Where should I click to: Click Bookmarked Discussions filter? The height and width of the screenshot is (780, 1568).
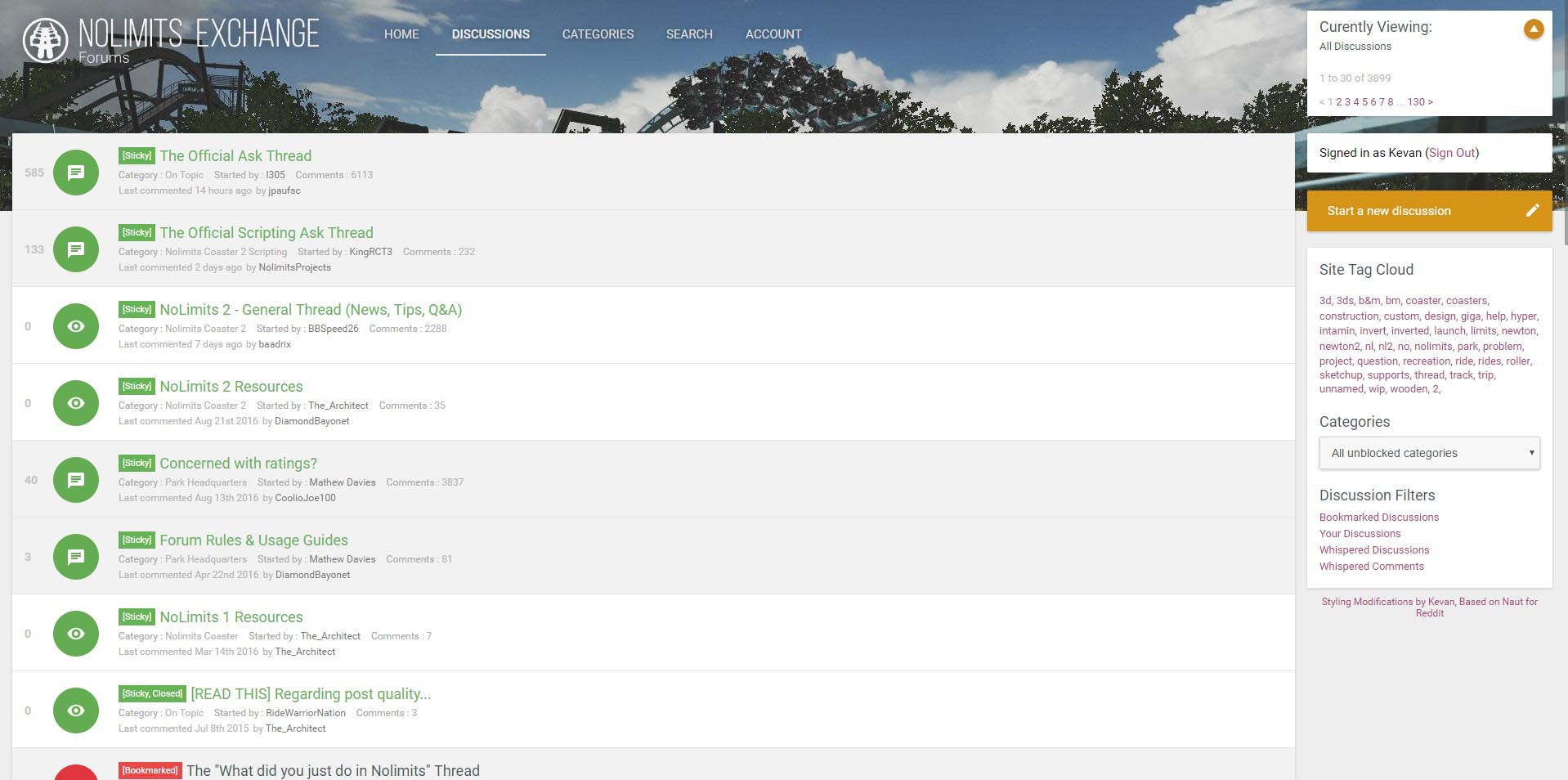click(1379, 518)
